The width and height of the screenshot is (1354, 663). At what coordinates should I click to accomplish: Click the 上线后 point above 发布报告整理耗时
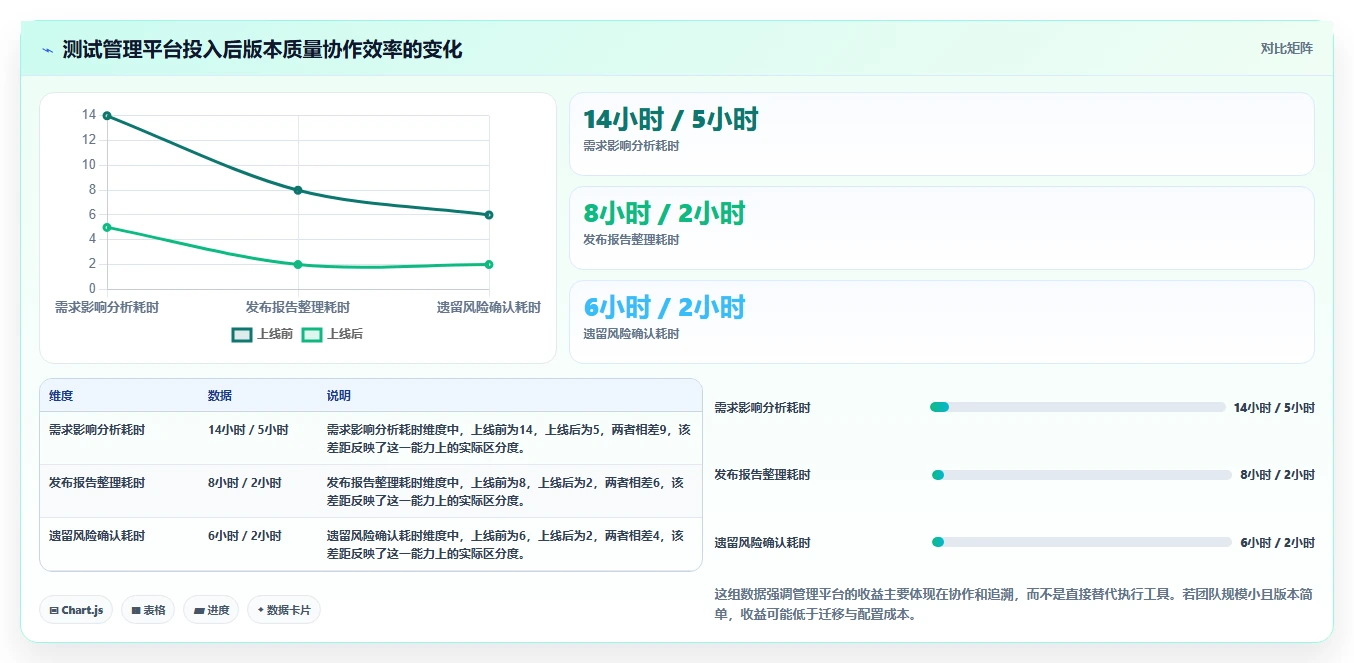[298, 264]
